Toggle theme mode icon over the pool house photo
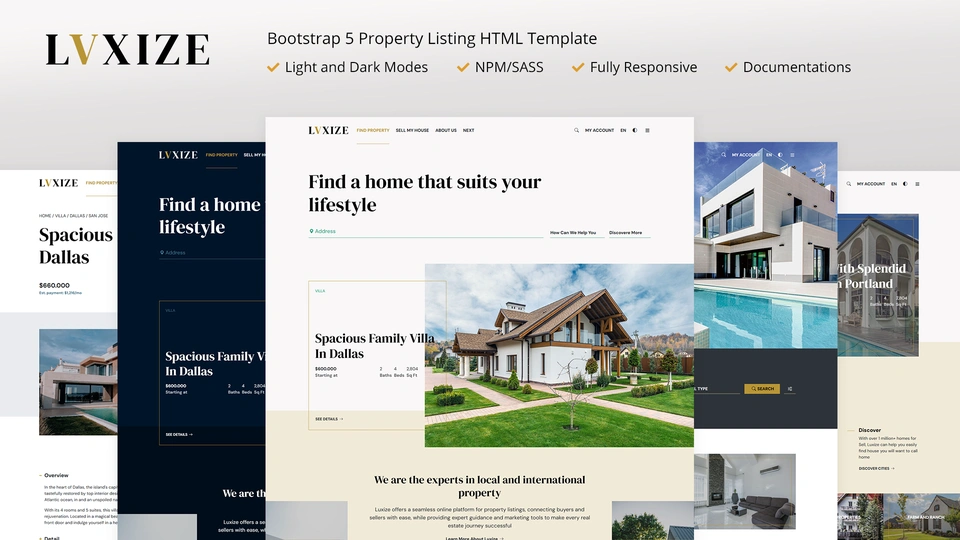This screenshot has height=540, width=960. [781, 155]
